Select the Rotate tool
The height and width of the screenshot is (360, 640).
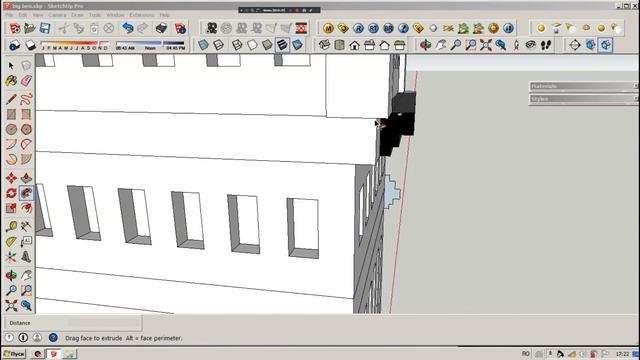pyautogui.click(x=11, y=193)
